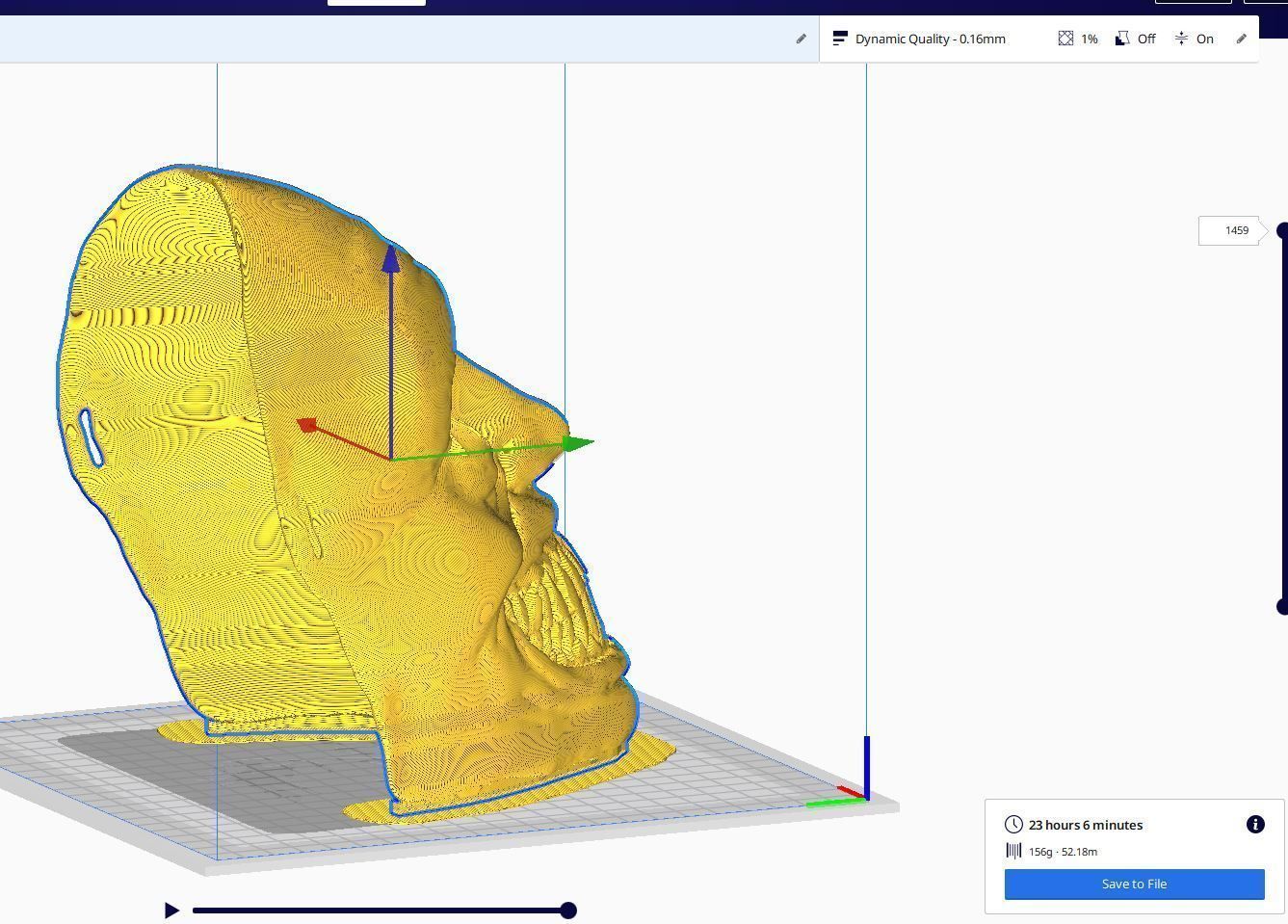The height and width of the screenshot is (924, 1288).
Task: Click the simulation path slider handle
Action: (x=568, y=911)
